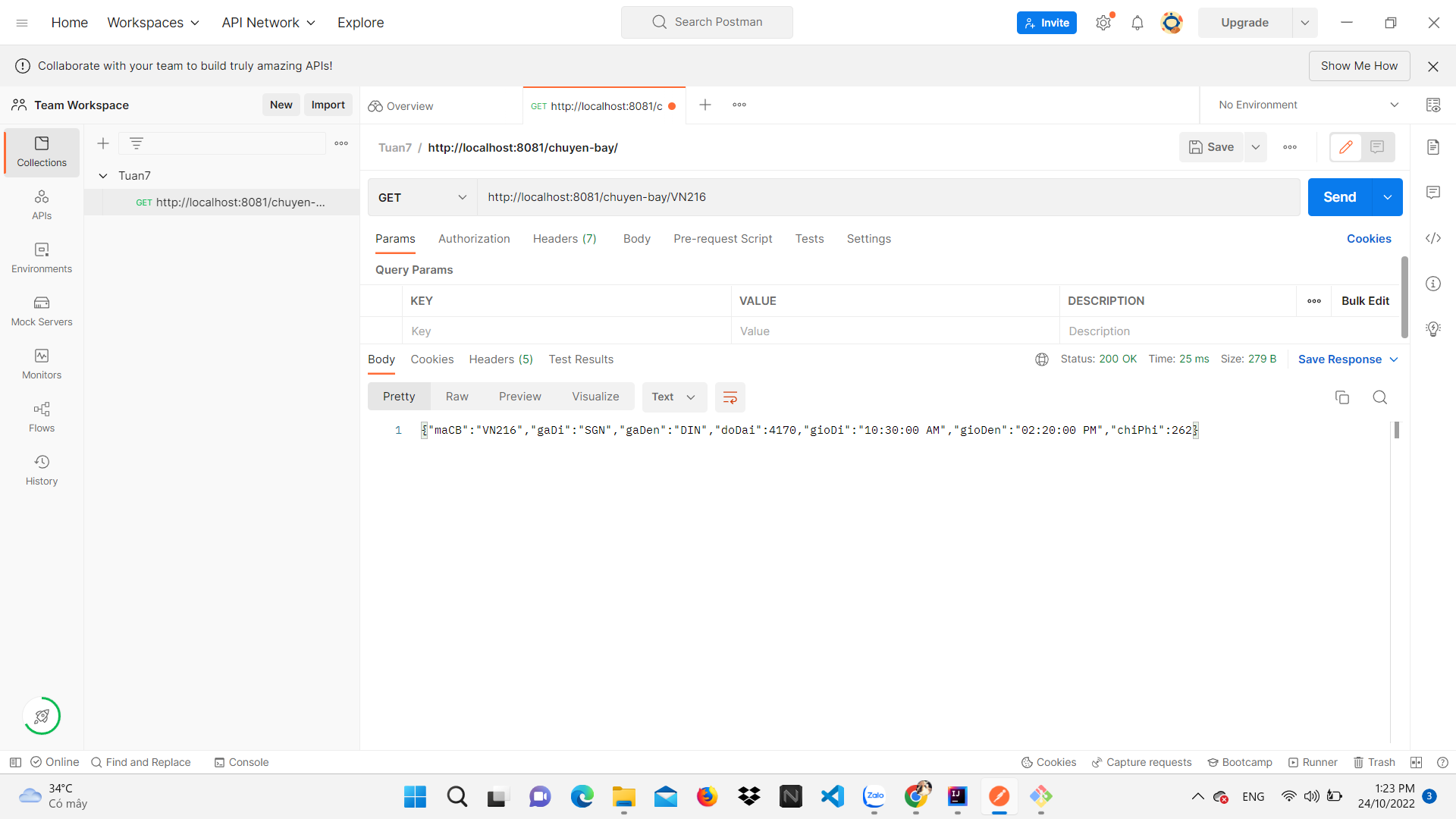Toggle word wrap for response
The height and width of the screenshot is (819, 1456).
point(730,397)
